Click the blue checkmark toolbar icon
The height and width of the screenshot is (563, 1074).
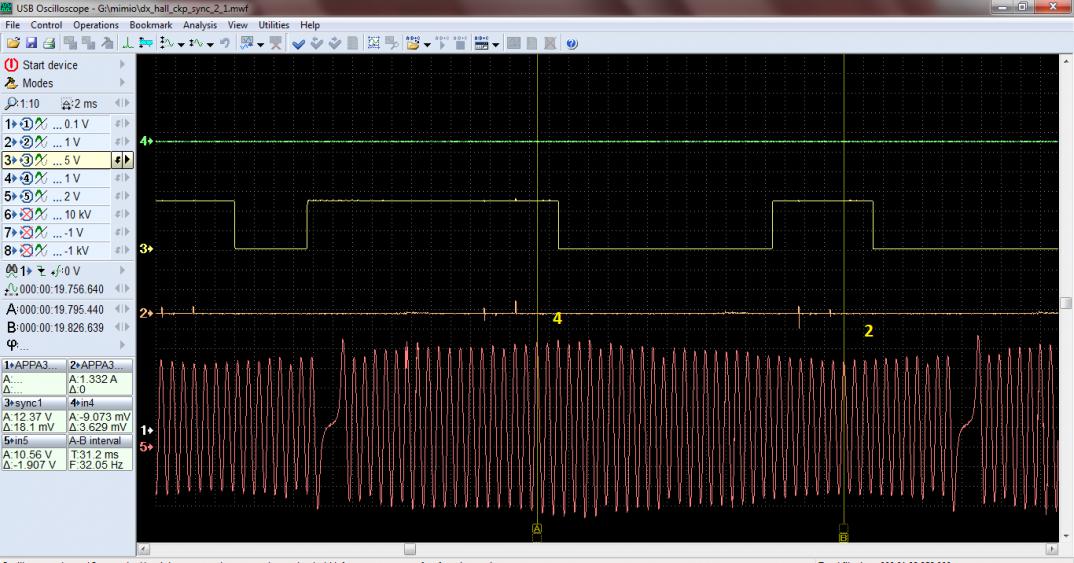(x=299, y=44)
